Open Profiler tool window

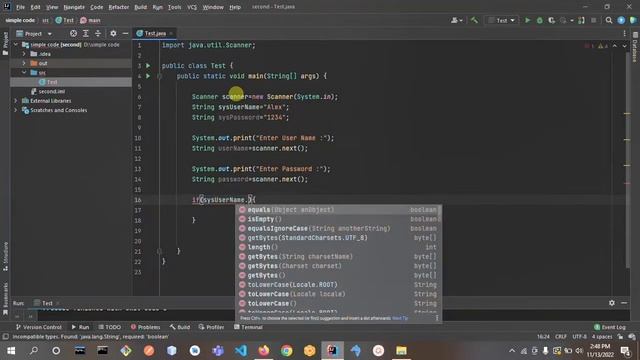point(211,327)
